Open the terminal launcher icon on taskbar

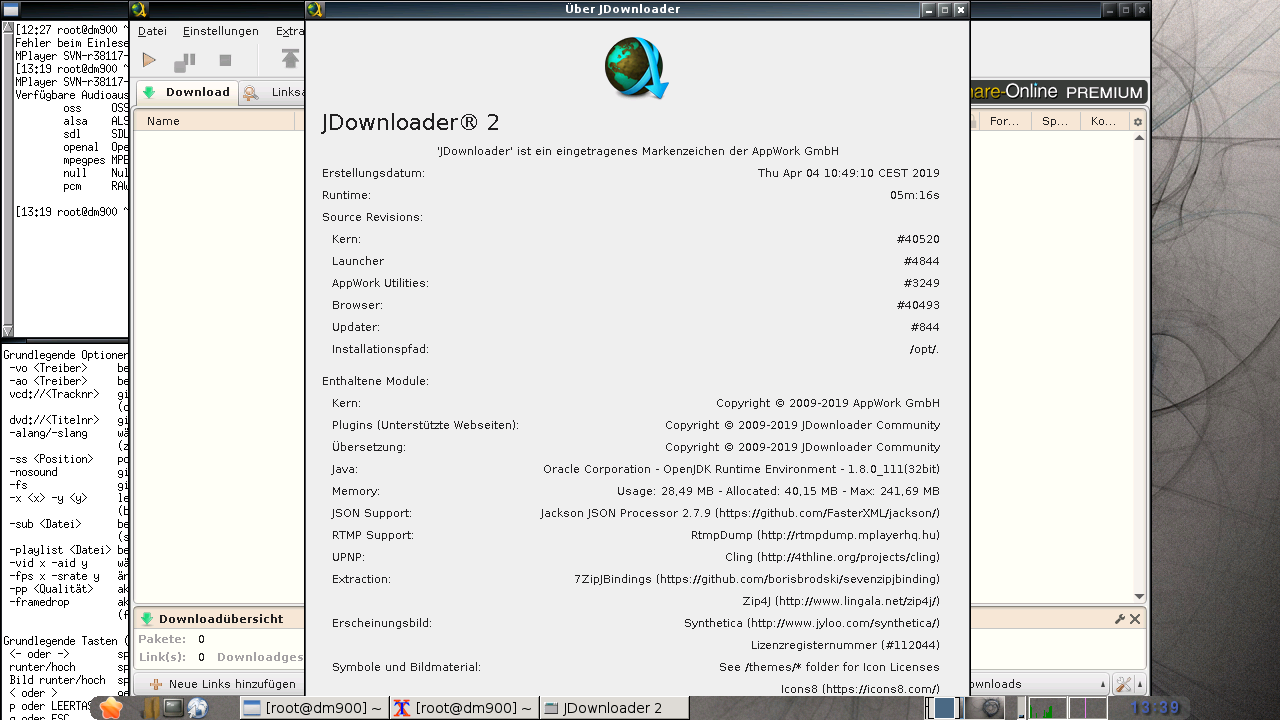(x=173, y=708)
